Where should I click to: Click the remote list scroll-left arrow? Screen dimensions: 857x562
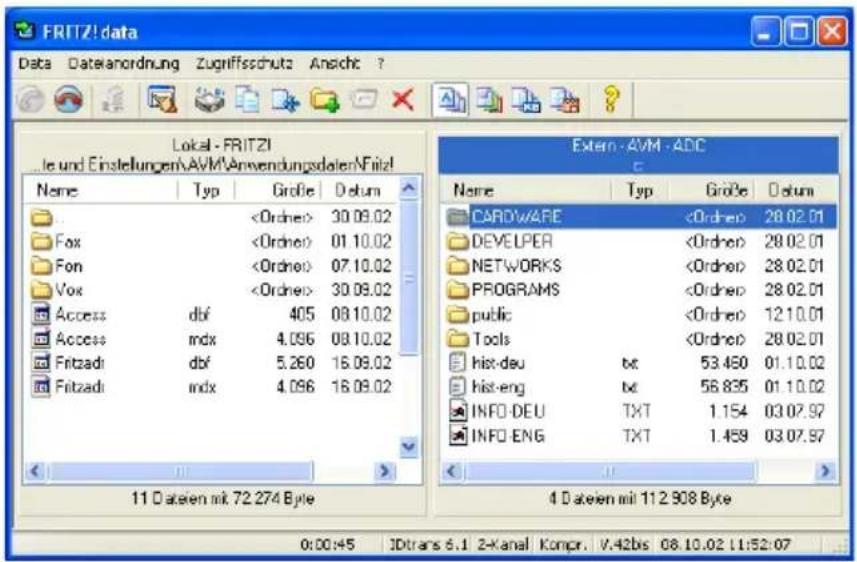(452, 471)
